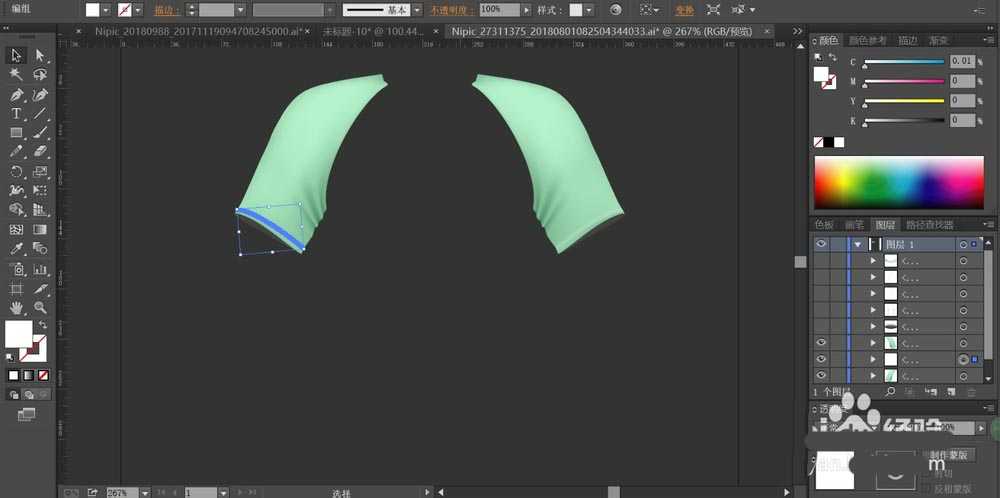Pick the Rotate tool

(17, 172)
